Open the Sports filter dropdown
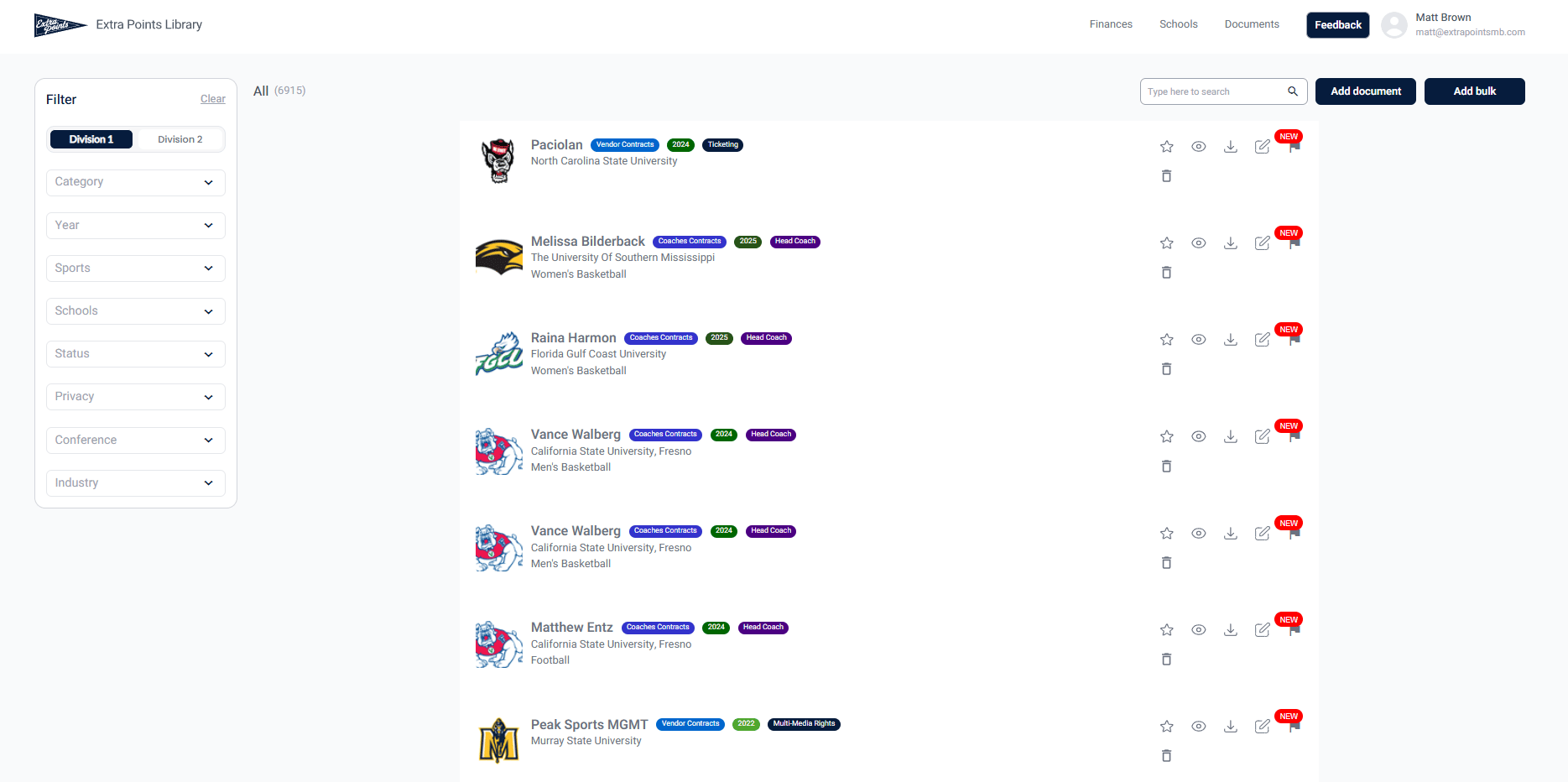The height and width of the screenshot is (782, 1568). coord(136,268)
